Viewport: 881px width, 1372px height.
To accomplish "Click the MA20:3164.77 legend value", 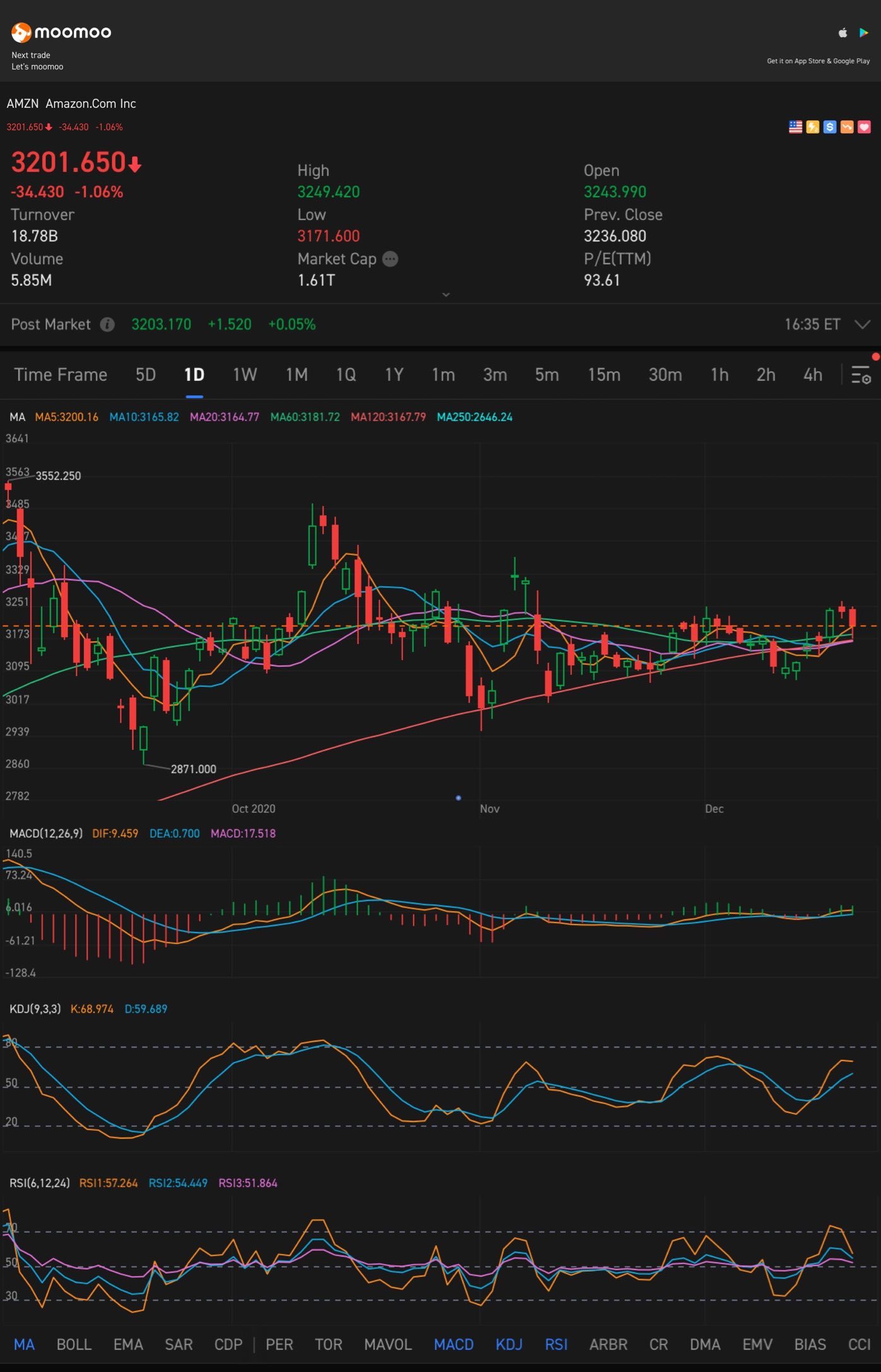I will (x=225, y=417).
